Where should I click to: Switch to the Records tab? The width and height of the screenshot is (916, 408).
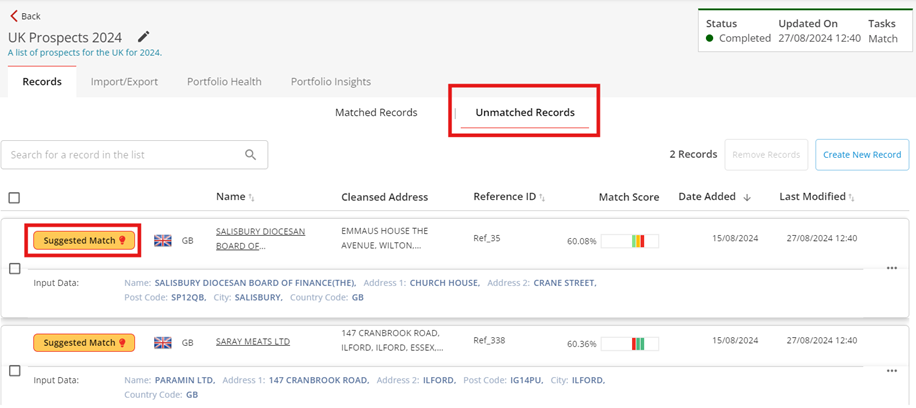pos(42,82)
